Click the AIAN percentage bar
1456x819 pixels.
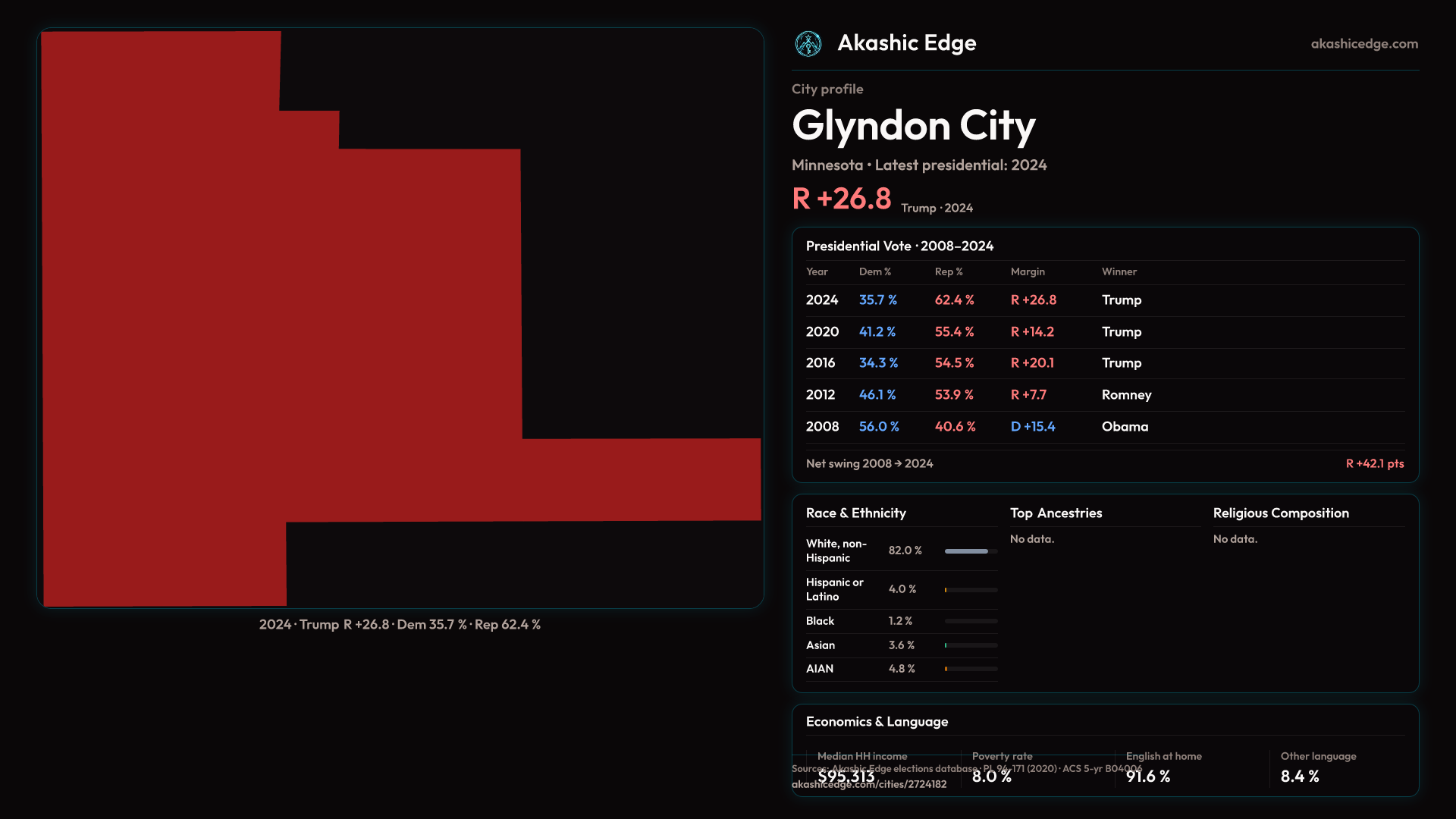pos(970,669)
